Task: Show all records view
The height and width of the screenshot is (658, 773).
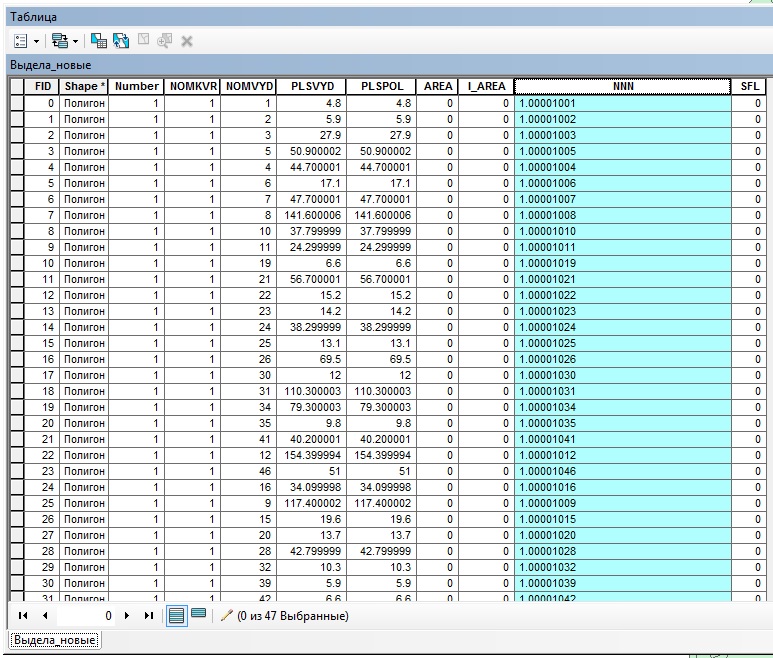Action: (176, 616)
